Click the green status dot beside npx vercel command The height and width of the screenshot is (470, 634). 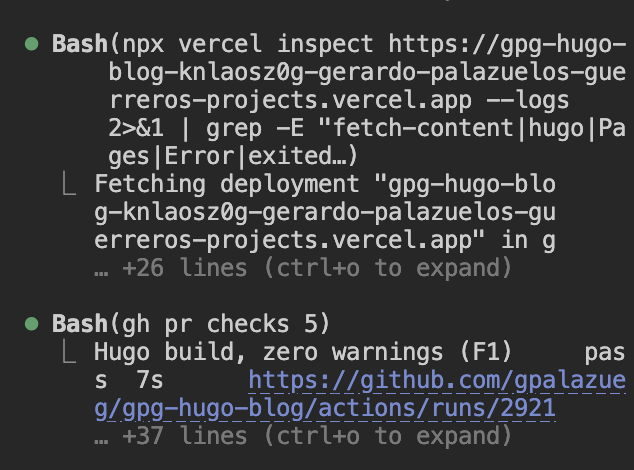tap(32, 44)
